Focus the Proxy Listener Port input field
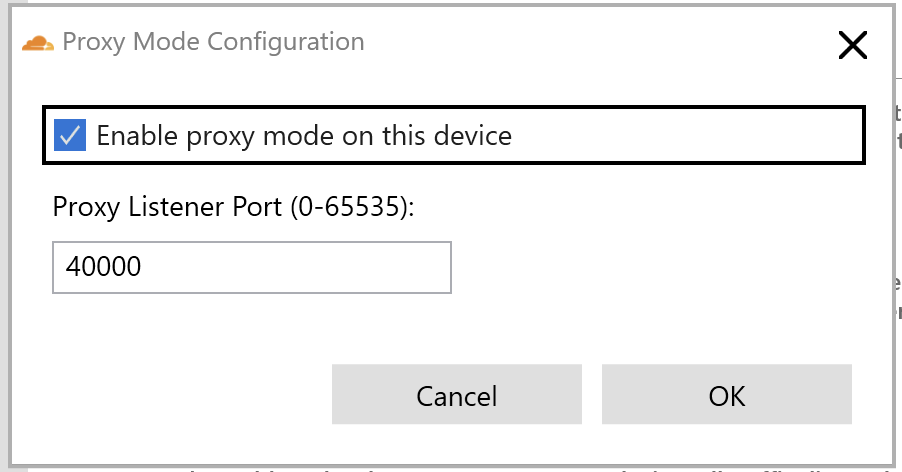This screenshot has width=902, height=472. click(x=251, y=267)
